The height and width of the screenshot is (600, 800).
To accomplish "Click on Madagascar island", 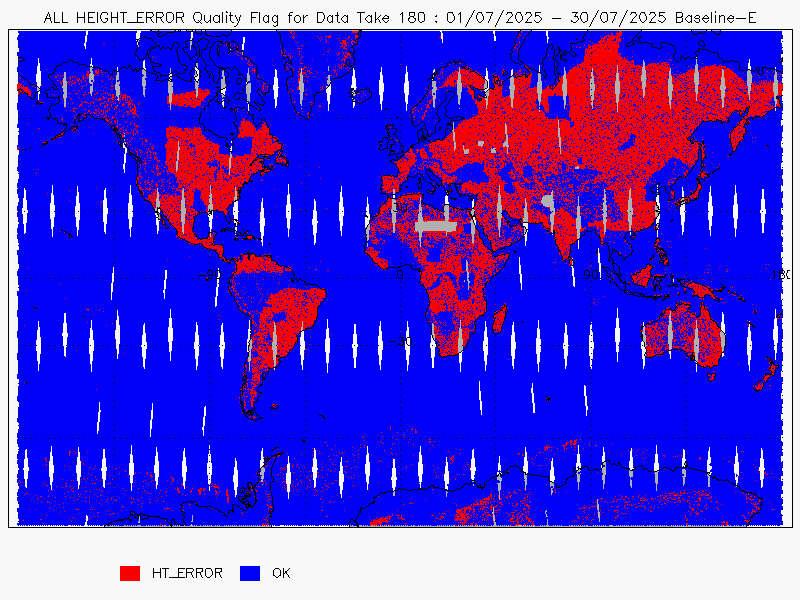I will click(500, 317).
